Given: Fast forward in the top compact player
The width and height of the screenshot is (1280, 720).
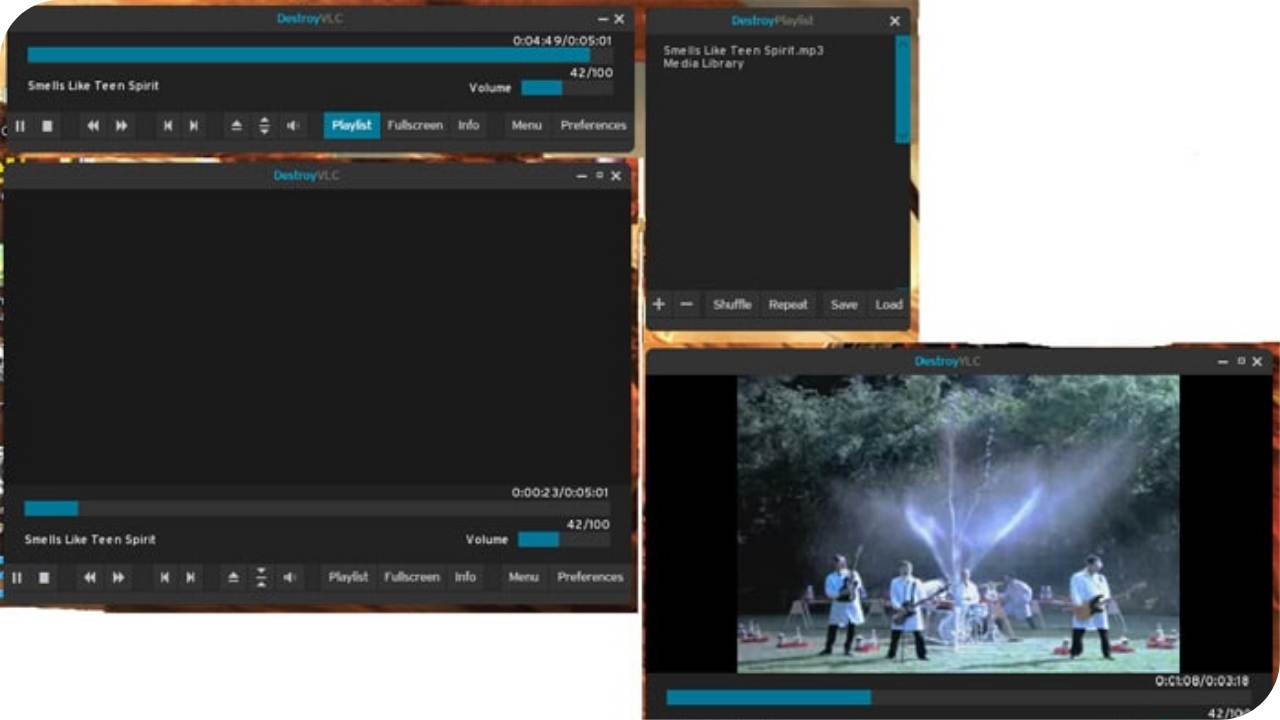Looking at the screenshot, I should pos(122,126).
